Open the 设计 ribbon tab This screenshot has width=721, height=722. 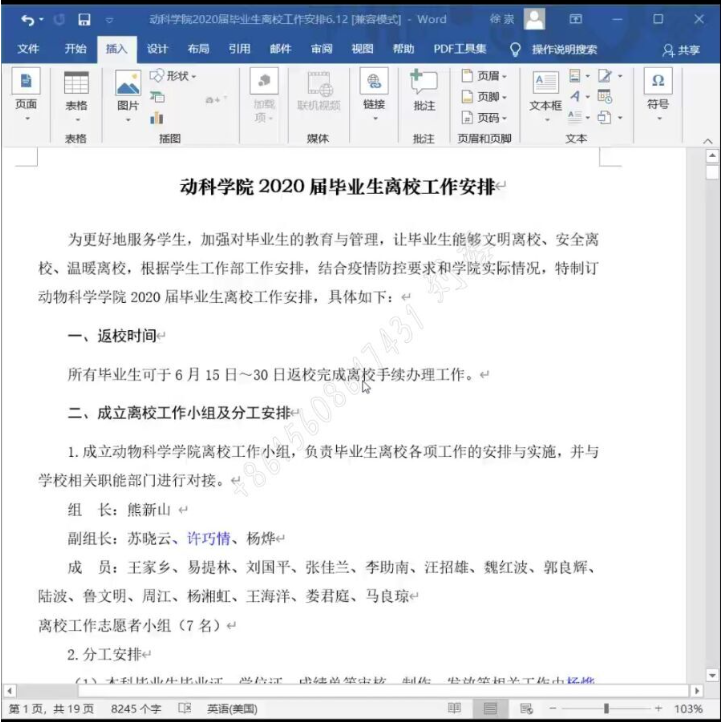(158, 49)
